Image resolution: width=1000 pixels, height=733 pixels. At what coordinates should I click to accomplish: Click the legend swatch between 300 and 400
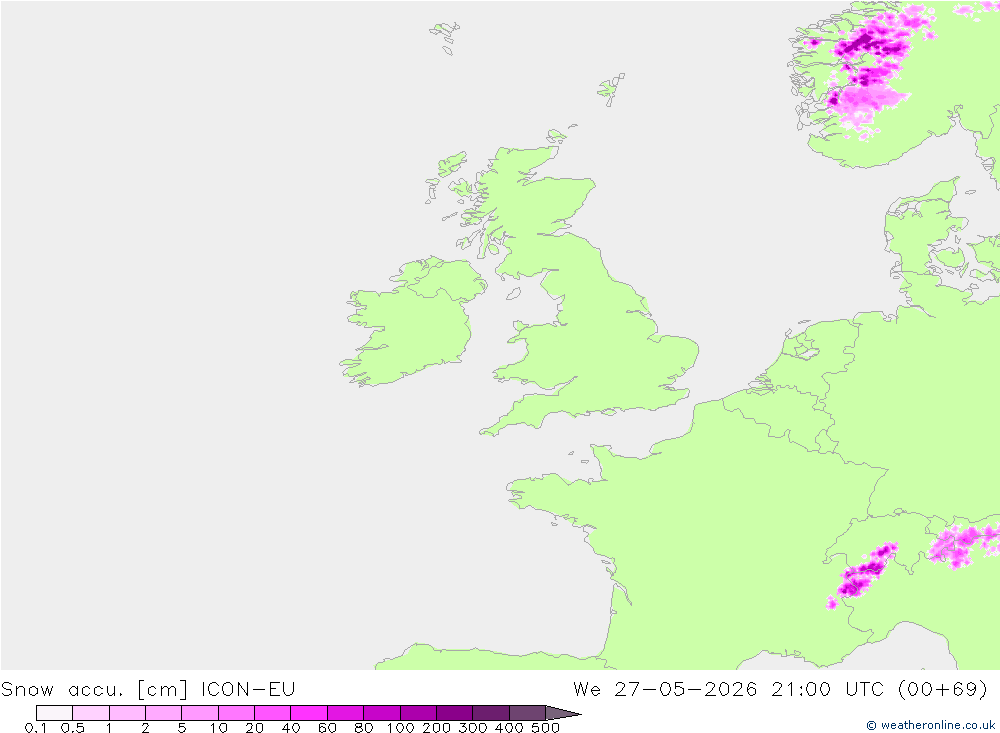491,713
